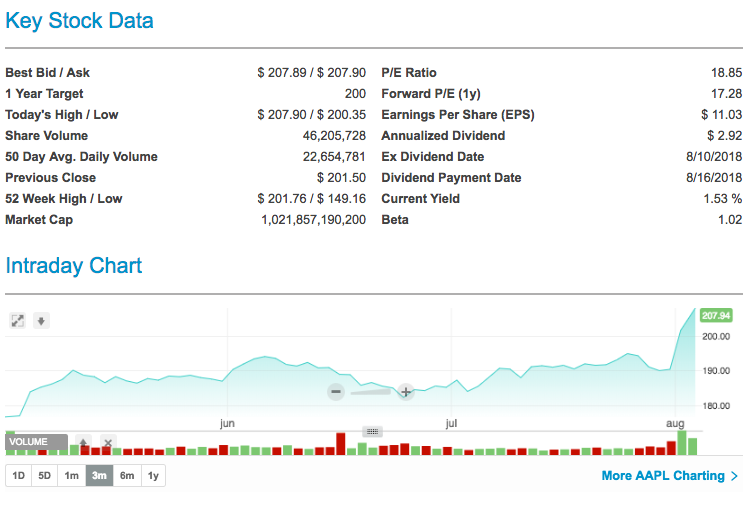Click the Ex Dividend Date label
This screenshot has height=506, width=750.
pyautogui.click(x=433, y=157)
